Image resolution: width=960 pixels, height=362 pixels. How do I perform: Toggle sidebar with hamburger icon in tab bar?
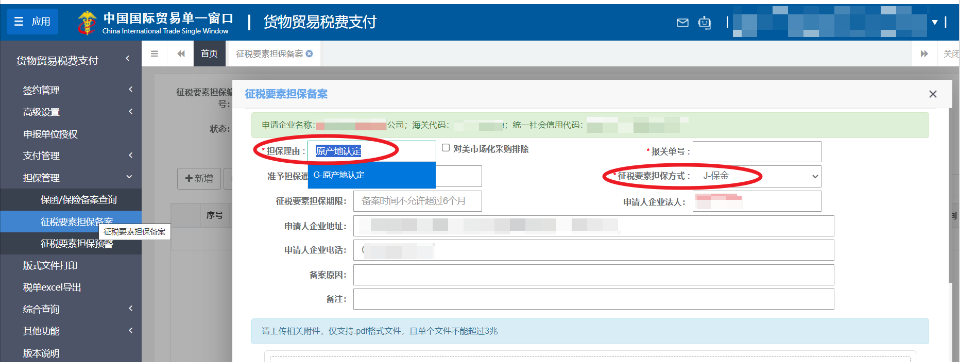(154, 54)
